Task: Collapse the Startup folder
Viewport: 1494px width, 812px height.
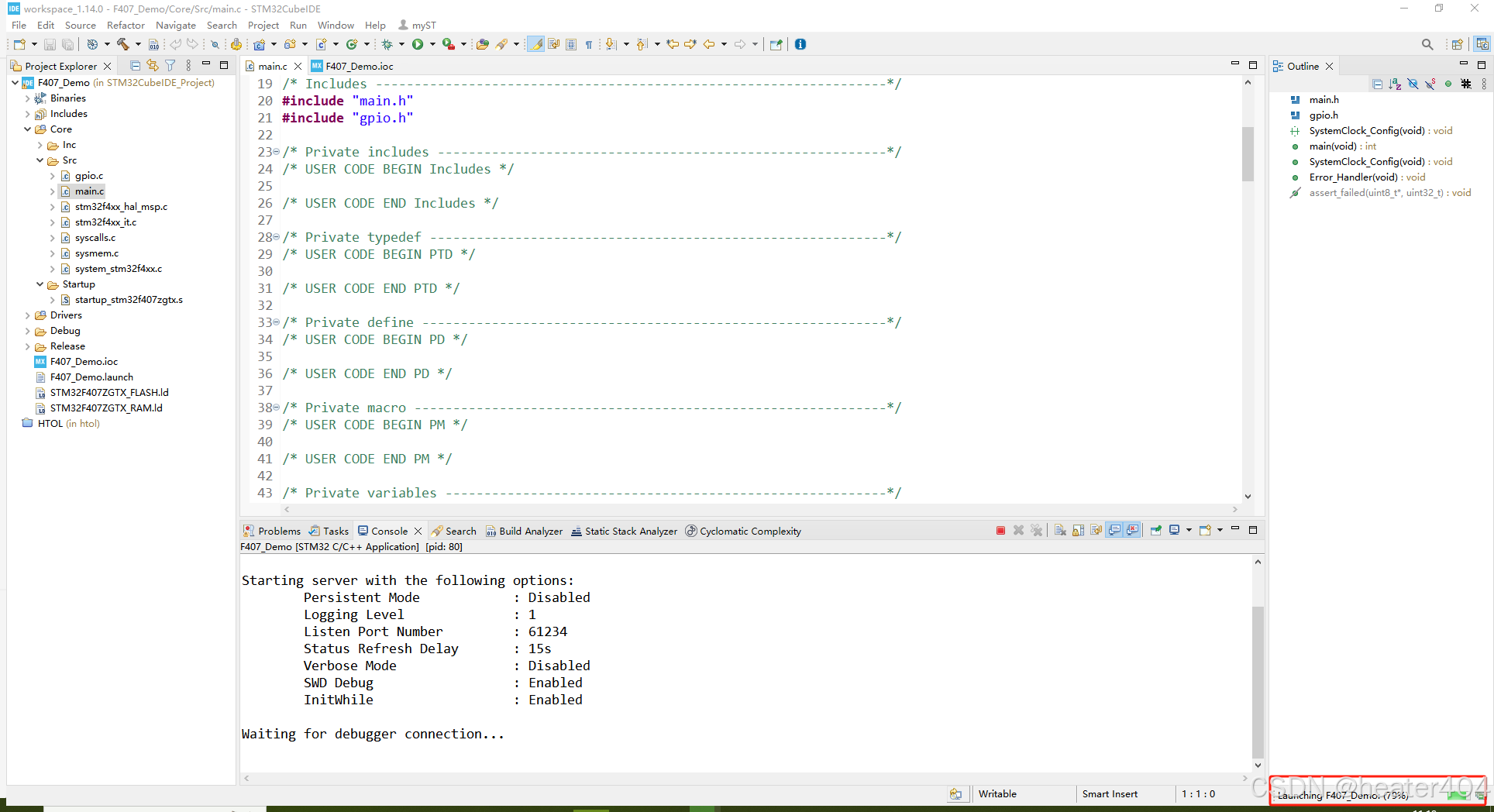Action: [x=40, y=284]
